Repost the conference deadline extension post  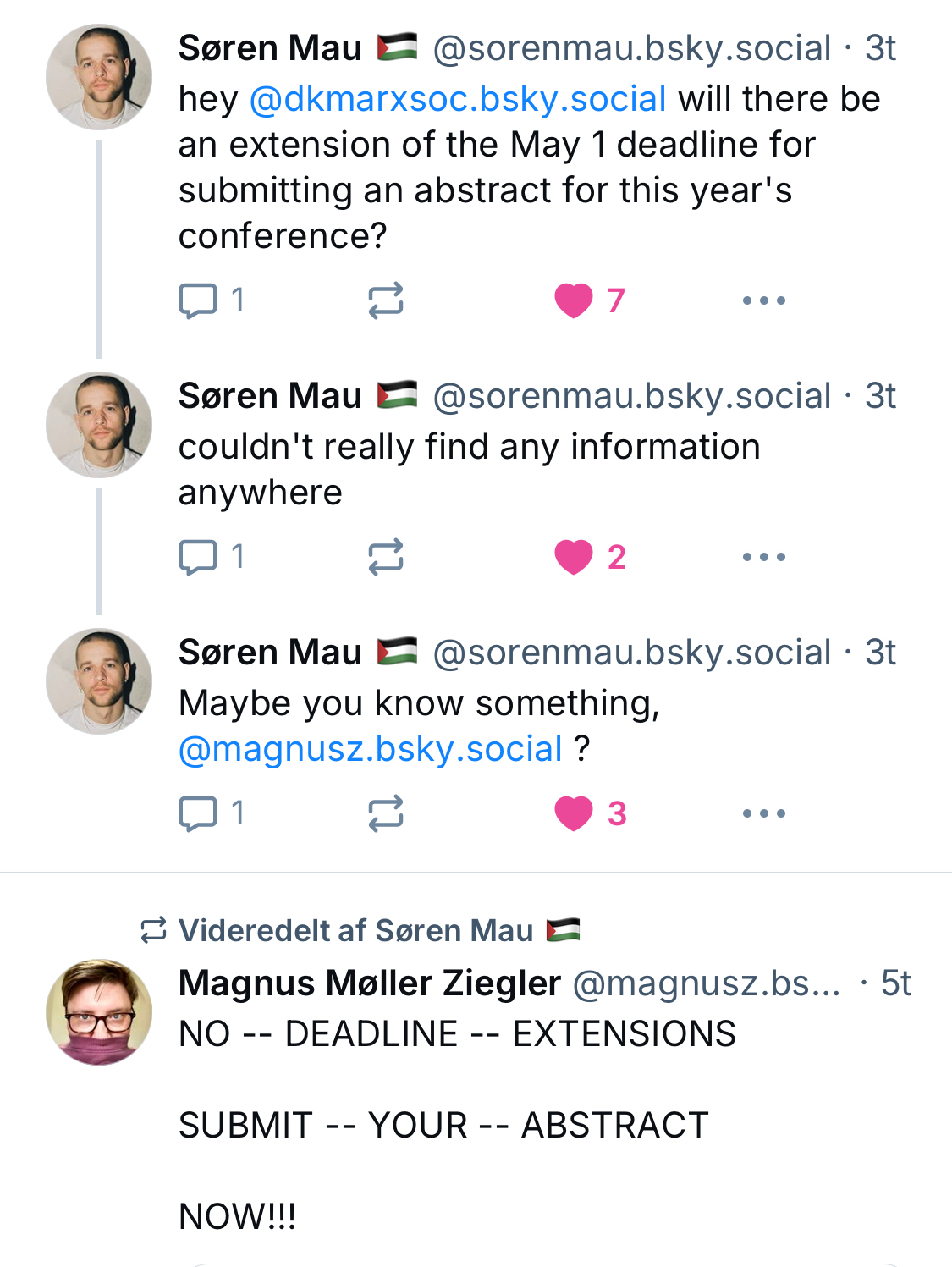point(386,300)
